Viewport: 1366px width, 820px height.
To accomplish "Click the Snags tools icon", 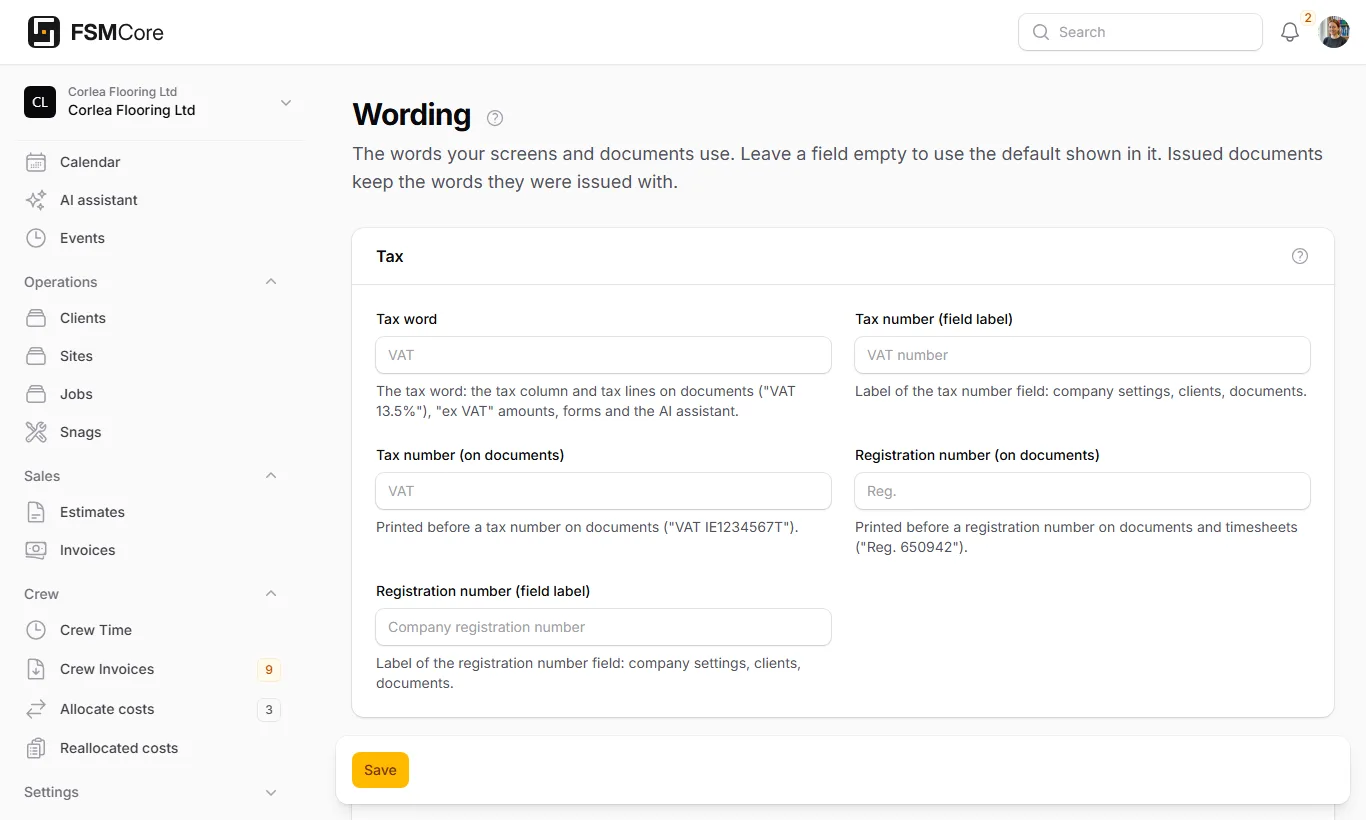I will [36, 432].
